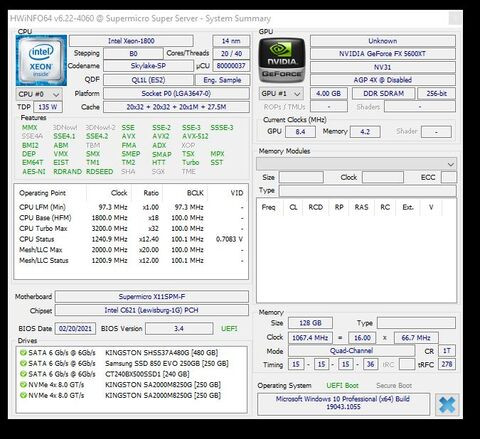This screenshot has height=439, width=480.
Task: Click the BIOS Date 02/20/2021 field
Action: coord(75,329)
